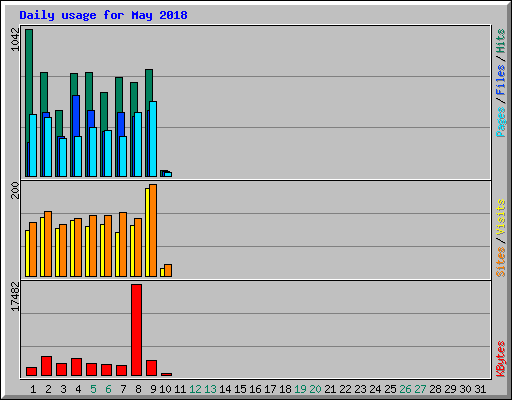
Task: Click green weekend day label 20
Action: coord(315,389)
